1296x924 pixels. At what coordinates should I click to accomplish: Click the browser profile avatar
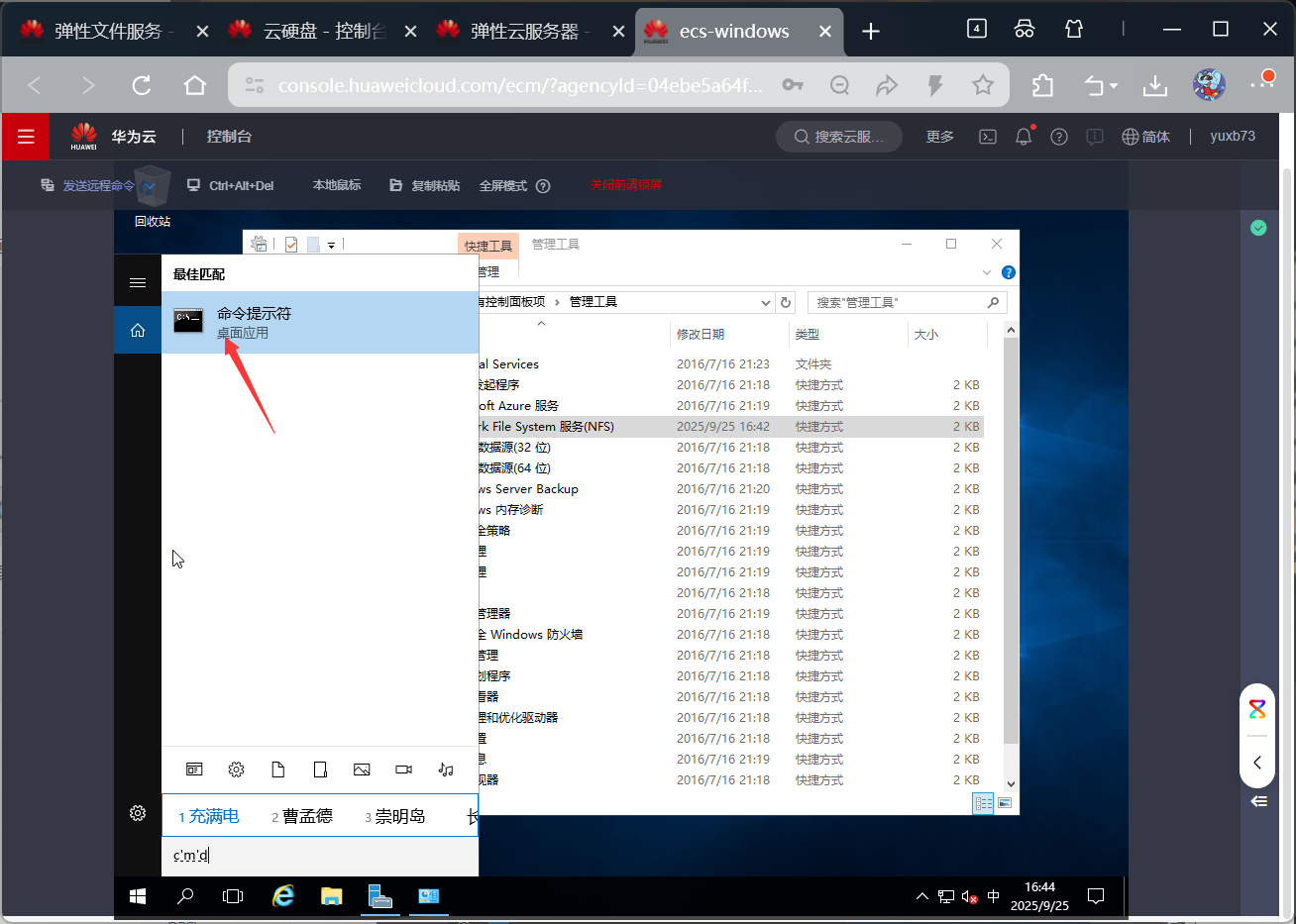pos(1209,85)
